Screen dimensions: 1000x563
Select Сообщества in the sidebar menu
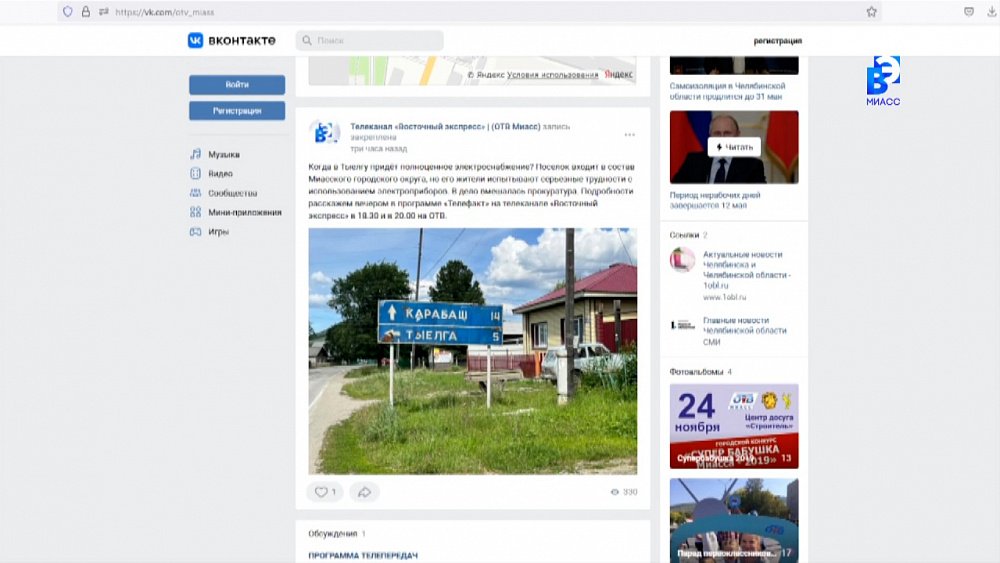click(232, 193)
